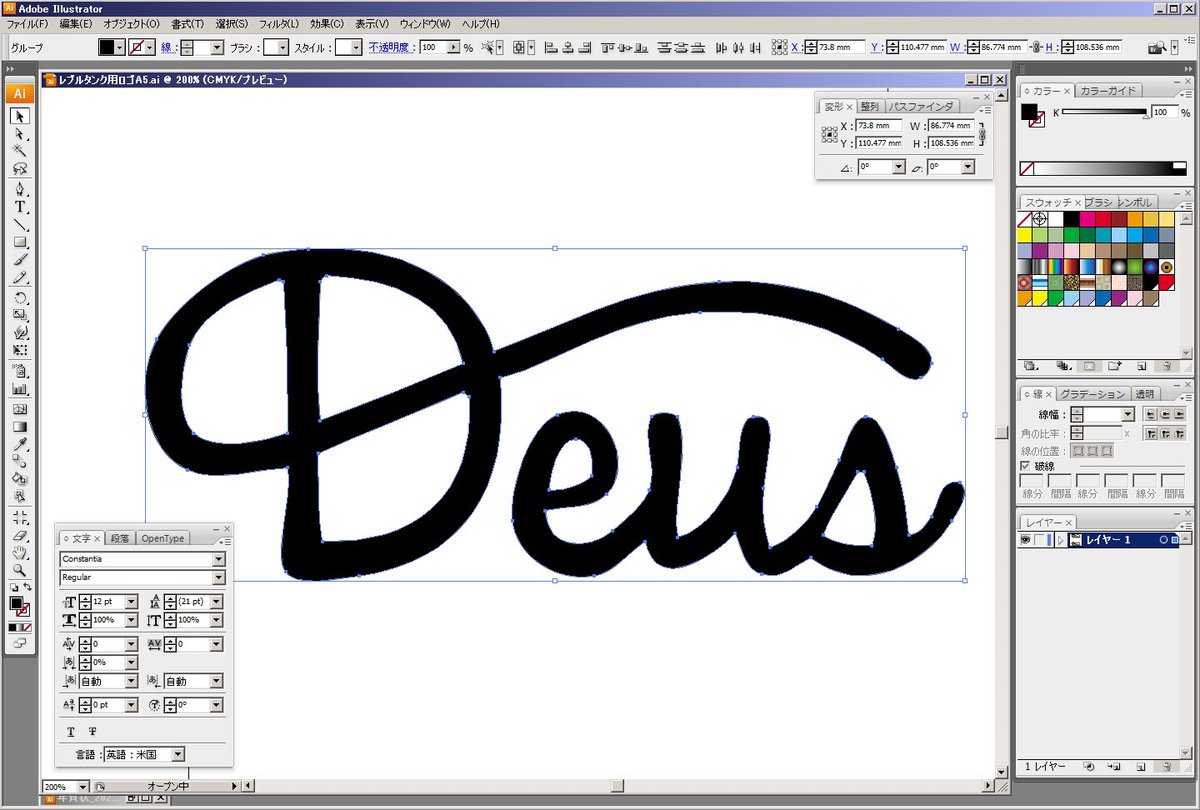1200x810 pixels.
Task: Switch to the グラデーション tab
Action: (x=1093, y=394)
